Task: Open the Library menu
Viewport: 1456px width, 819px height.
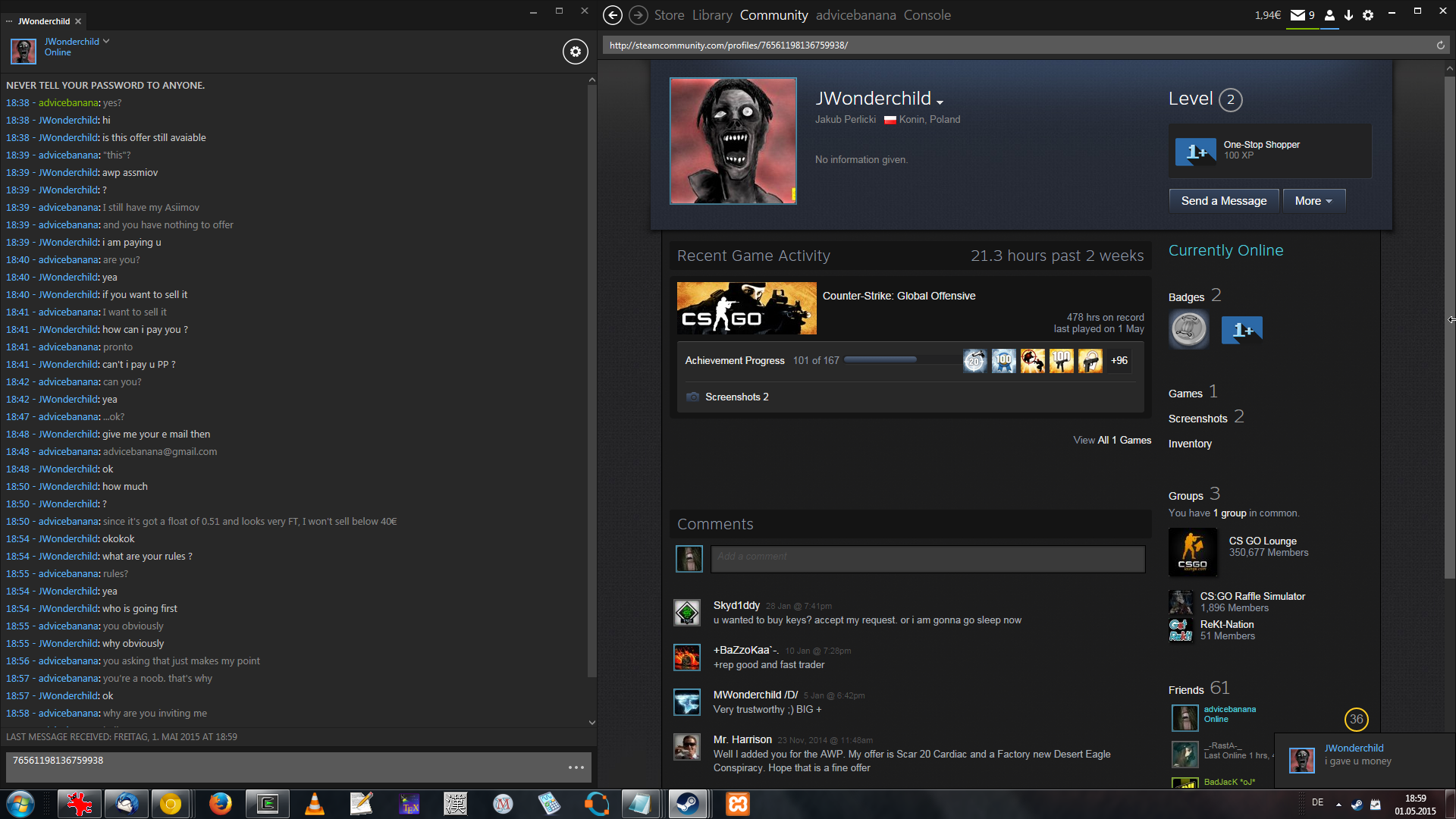Action: (711, 15)
